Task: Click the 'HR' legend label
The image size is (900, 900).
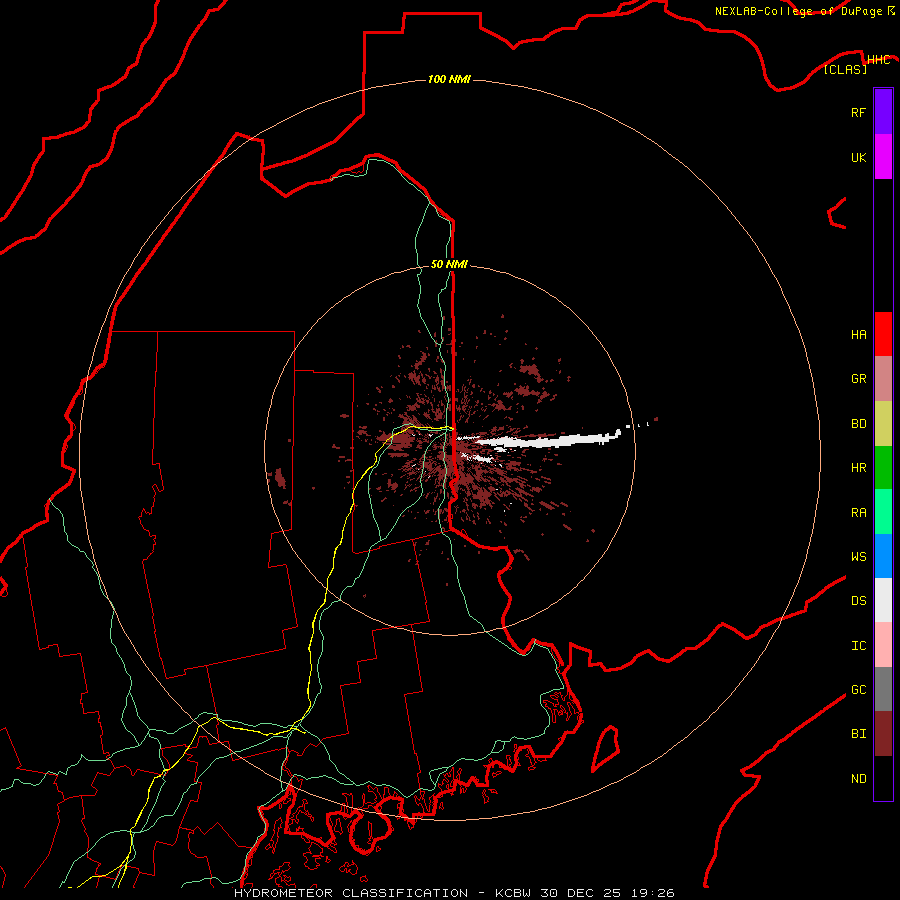Action: 858,468
